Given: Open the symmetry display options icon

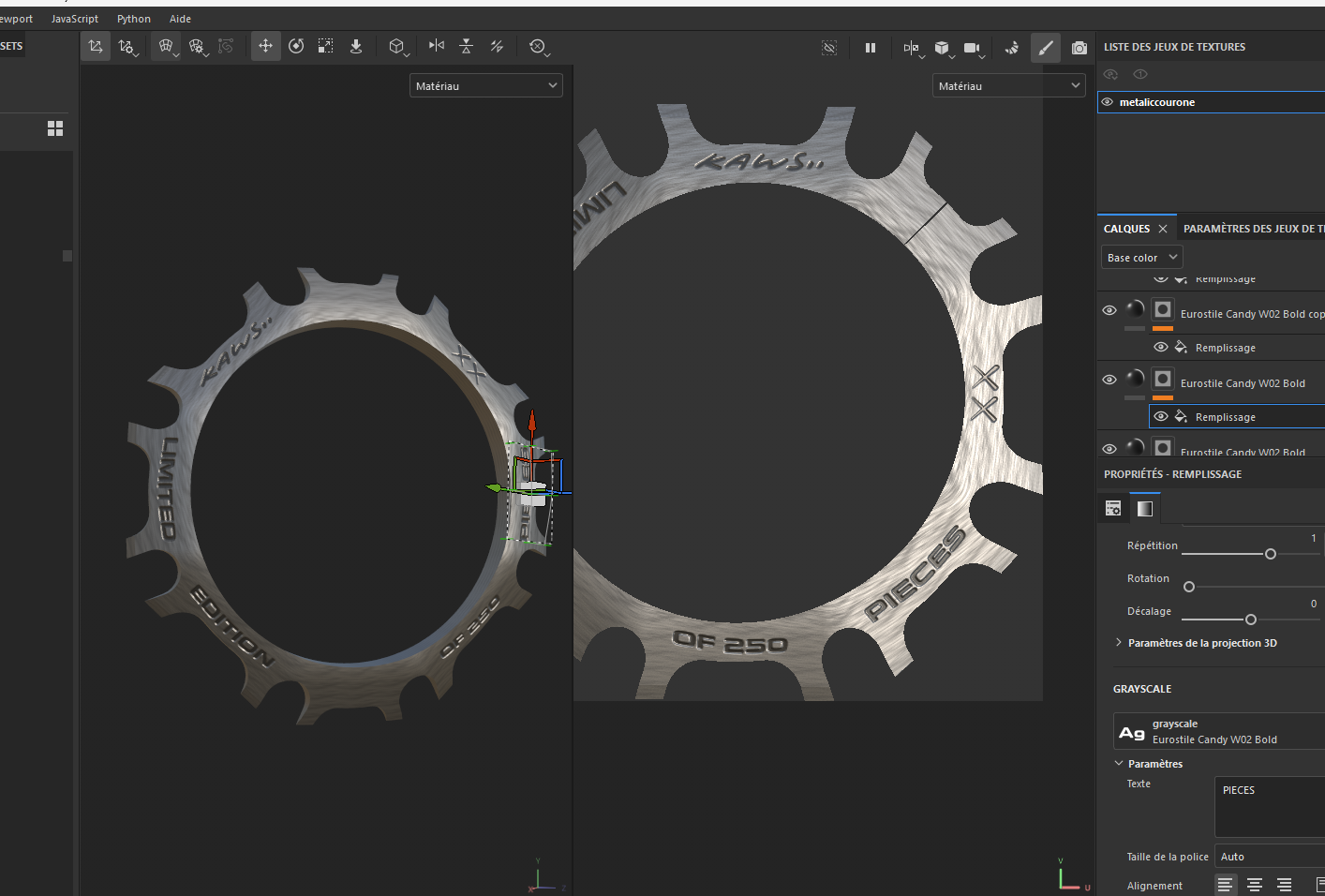Looking at the screenshot, I should (913, 47).
